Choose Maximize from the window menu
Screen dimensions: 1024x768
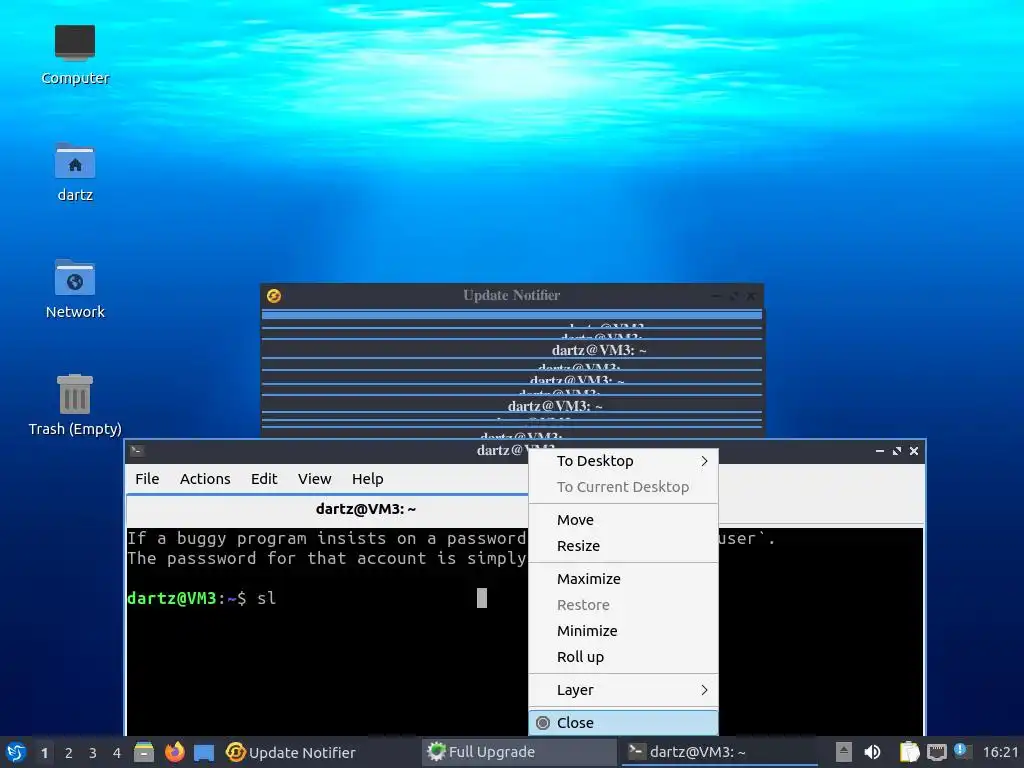coord(623,579)
